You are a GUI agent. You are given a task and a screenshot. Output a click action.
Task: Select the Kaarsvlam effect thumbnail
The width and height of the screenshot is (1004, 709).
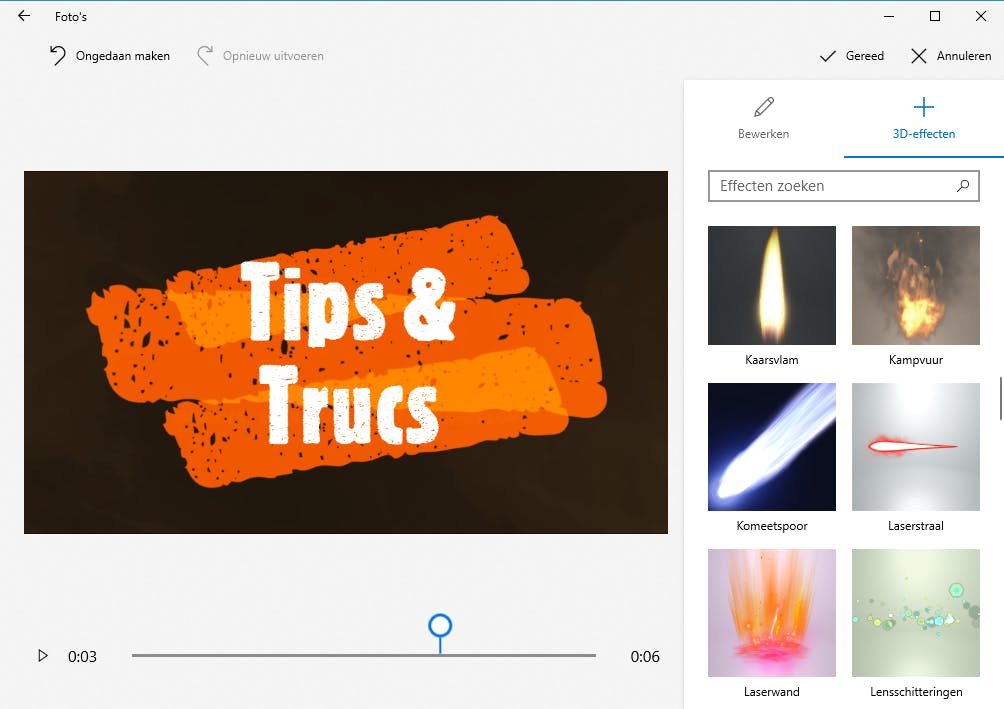(x=772, y=285)
